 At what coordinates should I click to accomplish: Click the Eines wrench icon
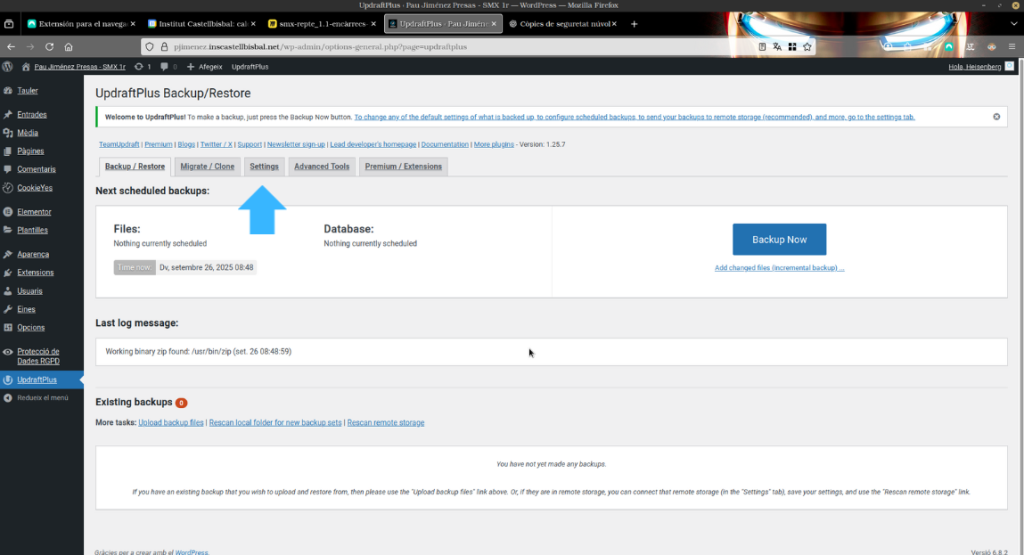pos(8,310)
